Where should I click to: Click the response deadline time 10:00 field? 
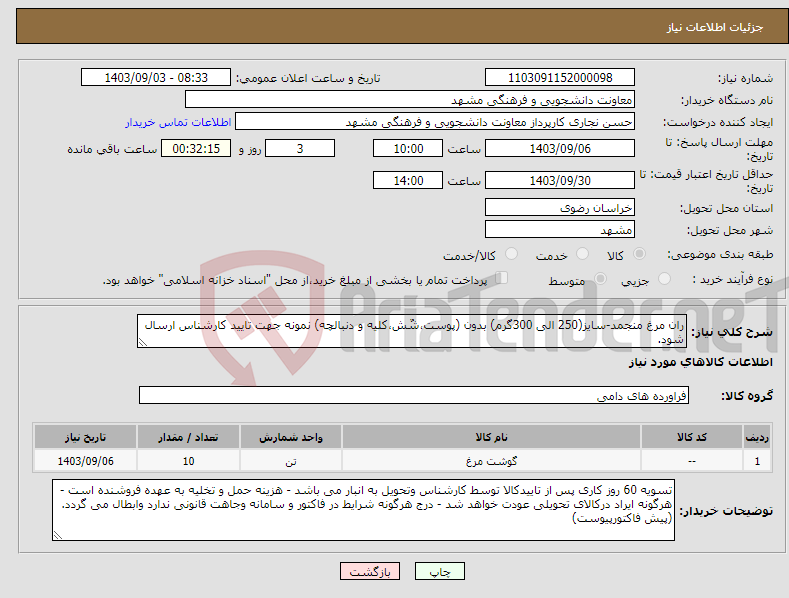pos(408,148)
